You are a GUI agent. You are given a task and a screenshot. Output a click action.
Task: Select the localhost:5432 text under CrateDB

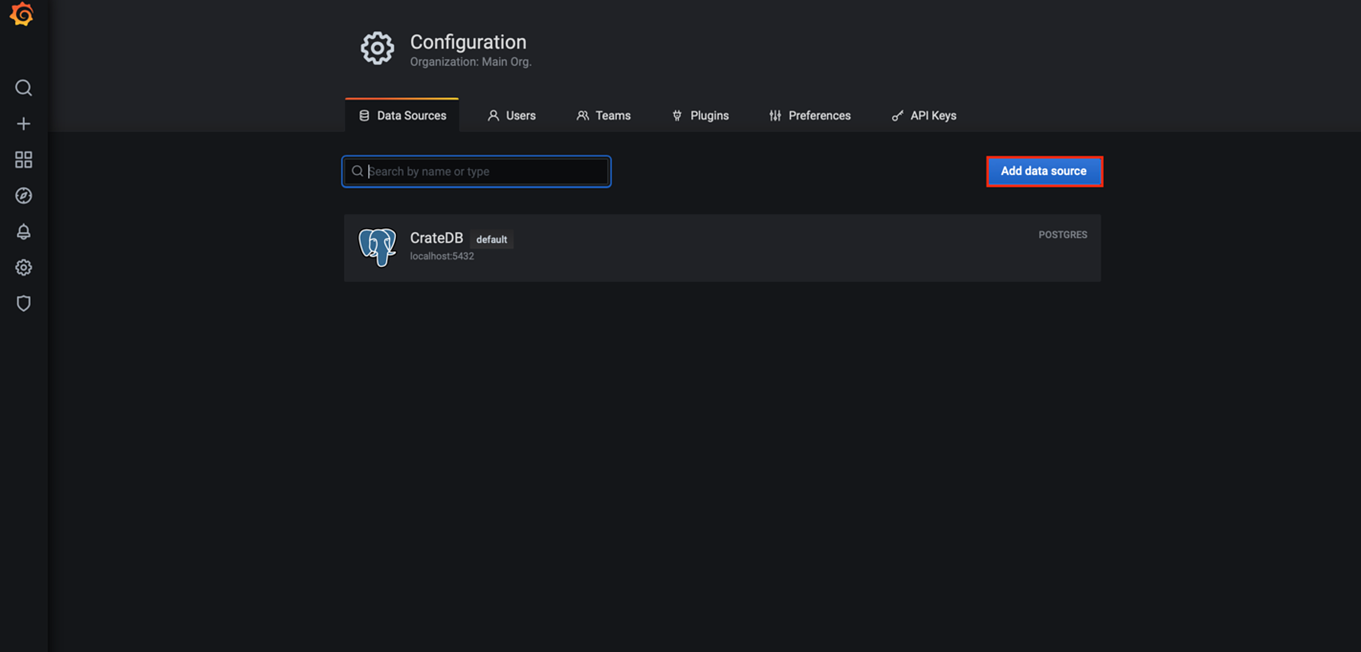(x=442, y=256)
